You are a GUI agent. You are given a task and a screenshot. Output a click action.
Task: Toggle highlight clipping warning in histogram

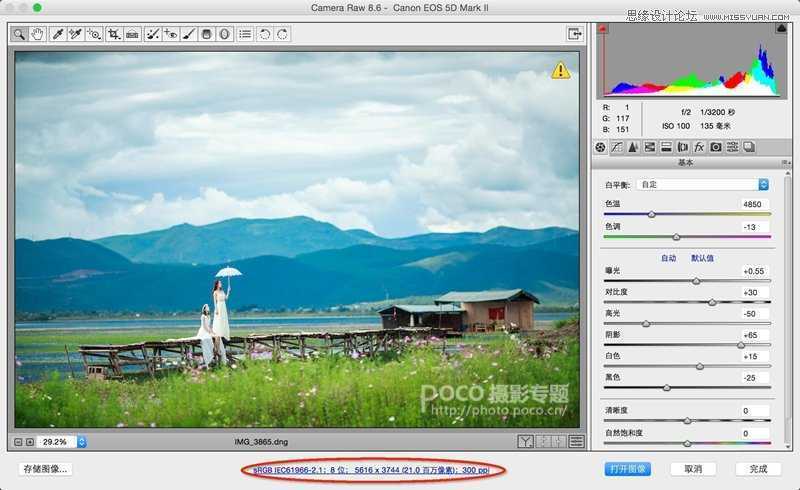781,29
